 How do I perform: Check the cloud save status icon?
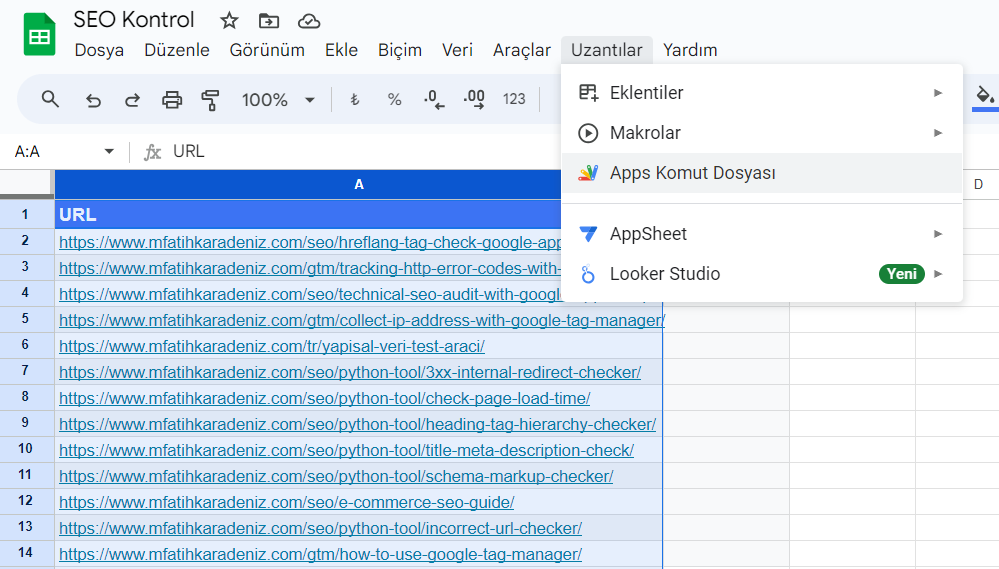[x=309, y=21]
